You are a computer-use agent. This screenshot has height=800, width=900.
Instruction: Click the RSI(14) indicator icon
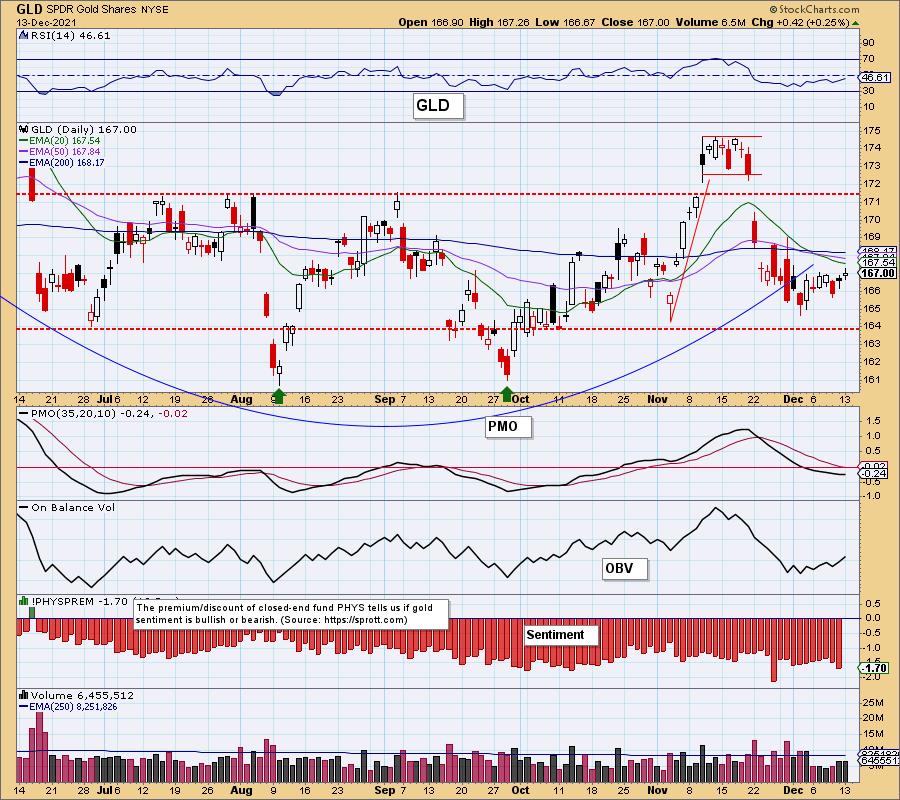click(x=24, y=35)
